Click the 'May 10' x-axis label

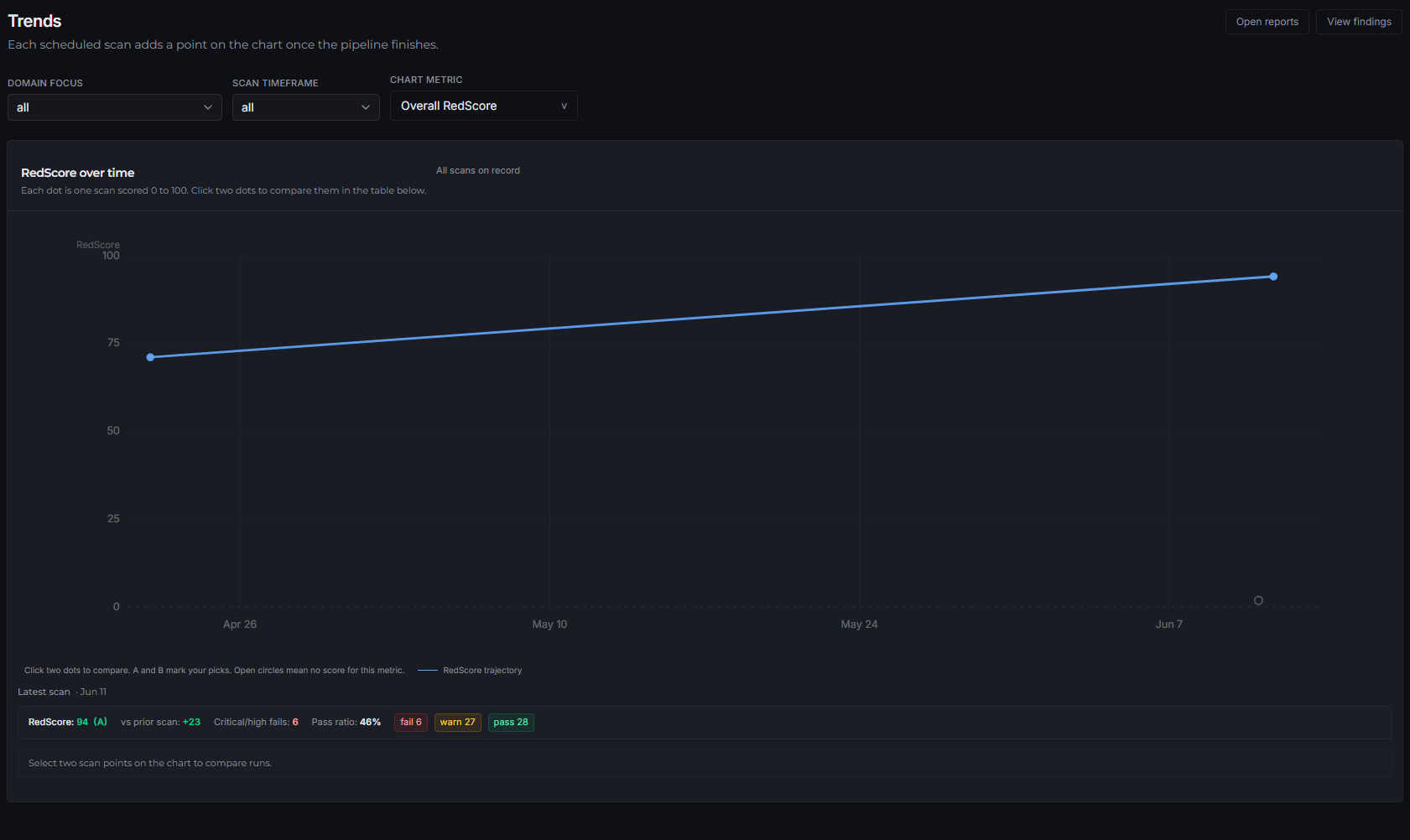pyautogui.click(x=549, y=625)
